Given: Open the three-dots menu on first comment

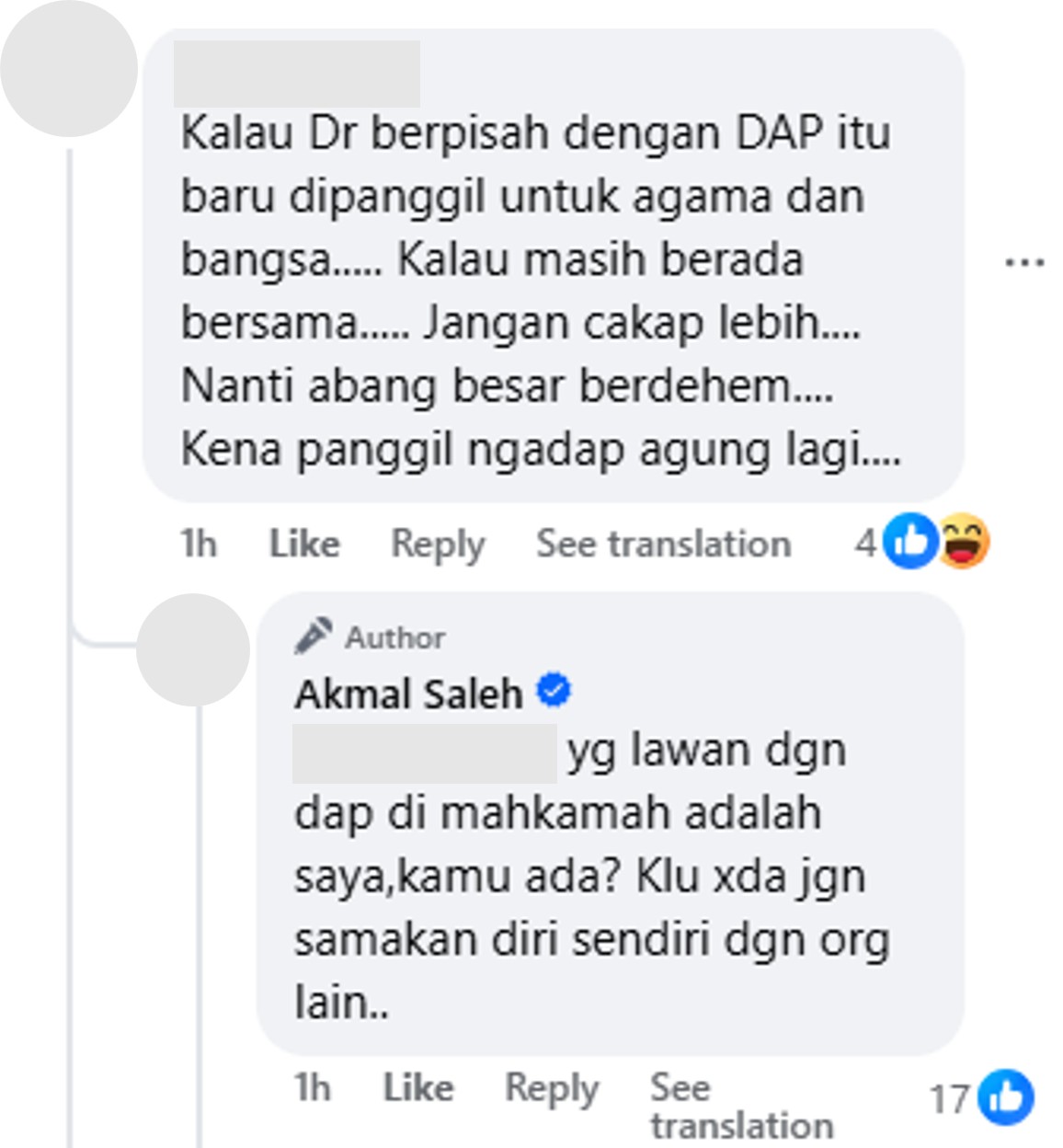Looking at the screenshot, I should click(1023, 263).
